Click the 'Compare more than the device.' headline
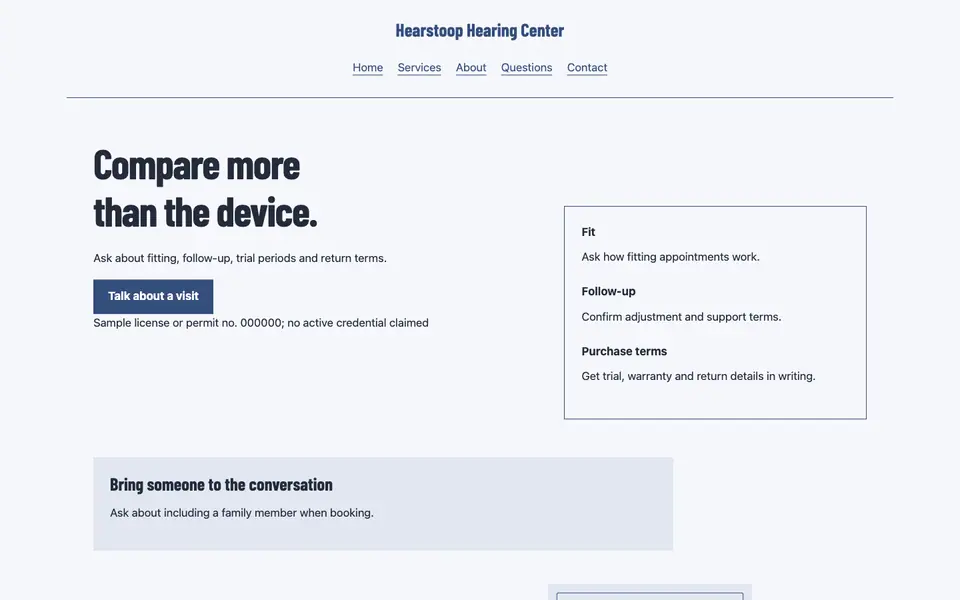Viewport: 960px width, 600px height. pyautogui.click(x=206, y=189)
